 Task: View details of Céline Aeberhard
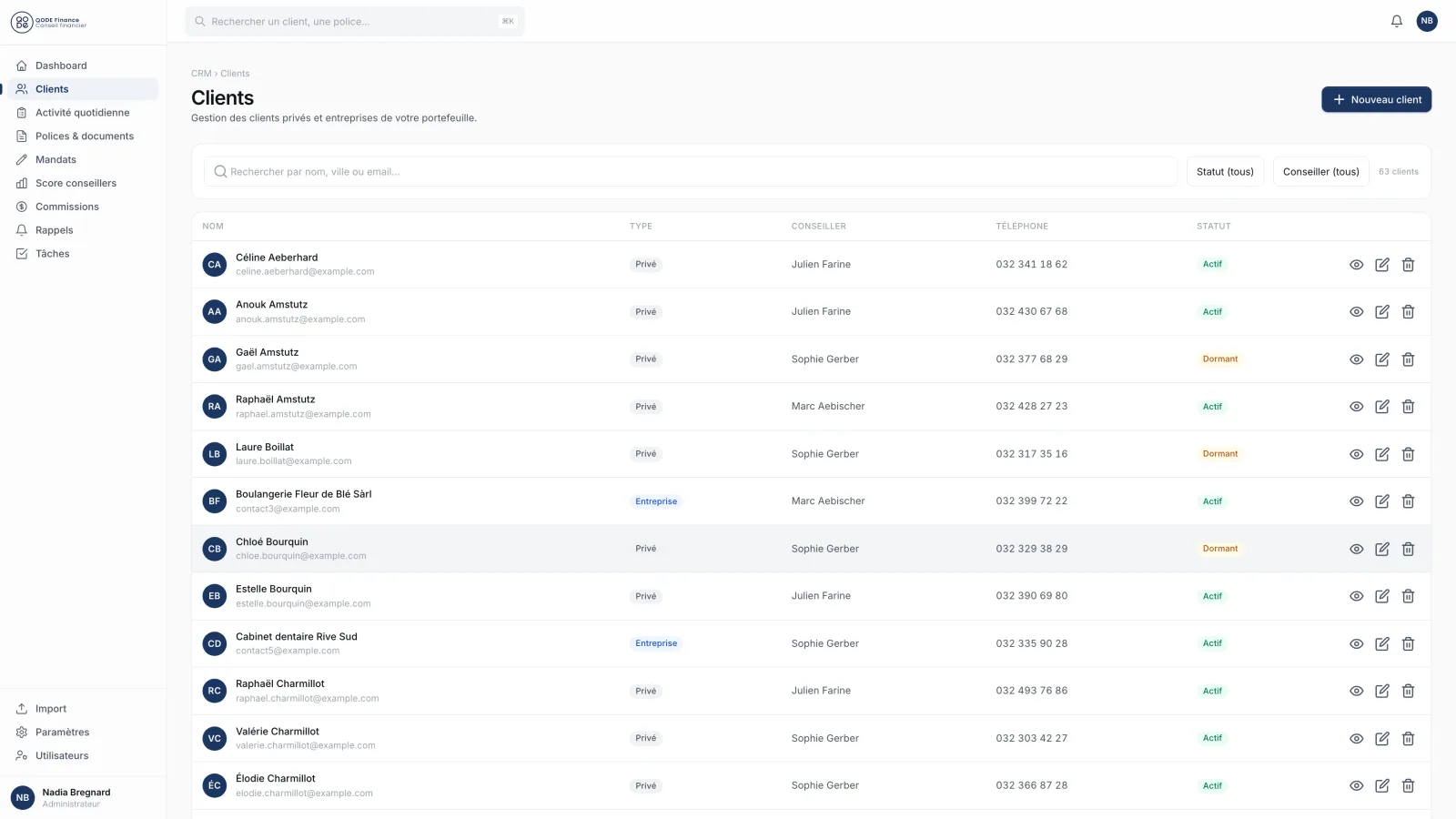1356,265
